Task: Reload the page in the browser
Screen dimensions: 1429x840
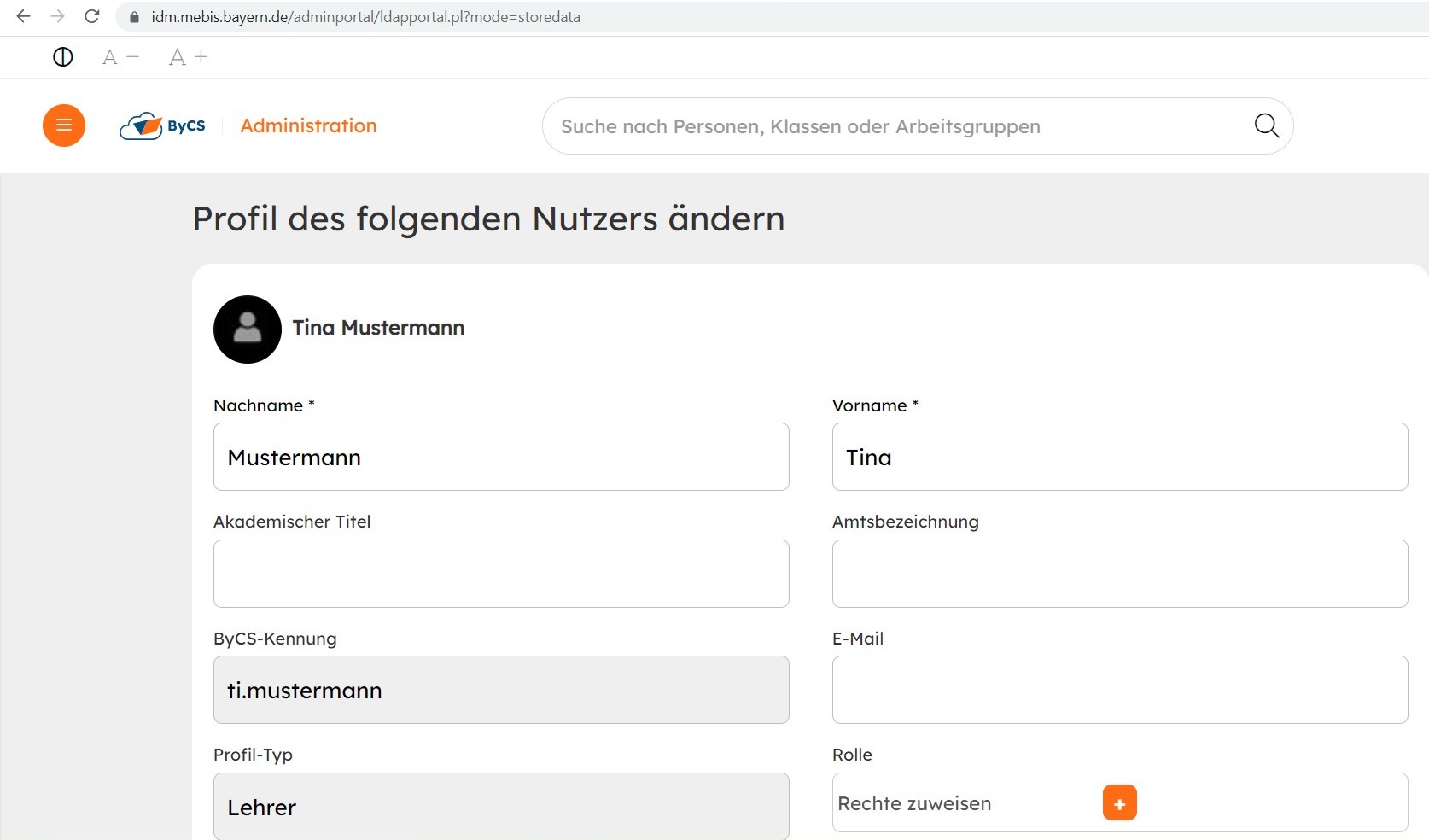Action: [x=92, y=16]
